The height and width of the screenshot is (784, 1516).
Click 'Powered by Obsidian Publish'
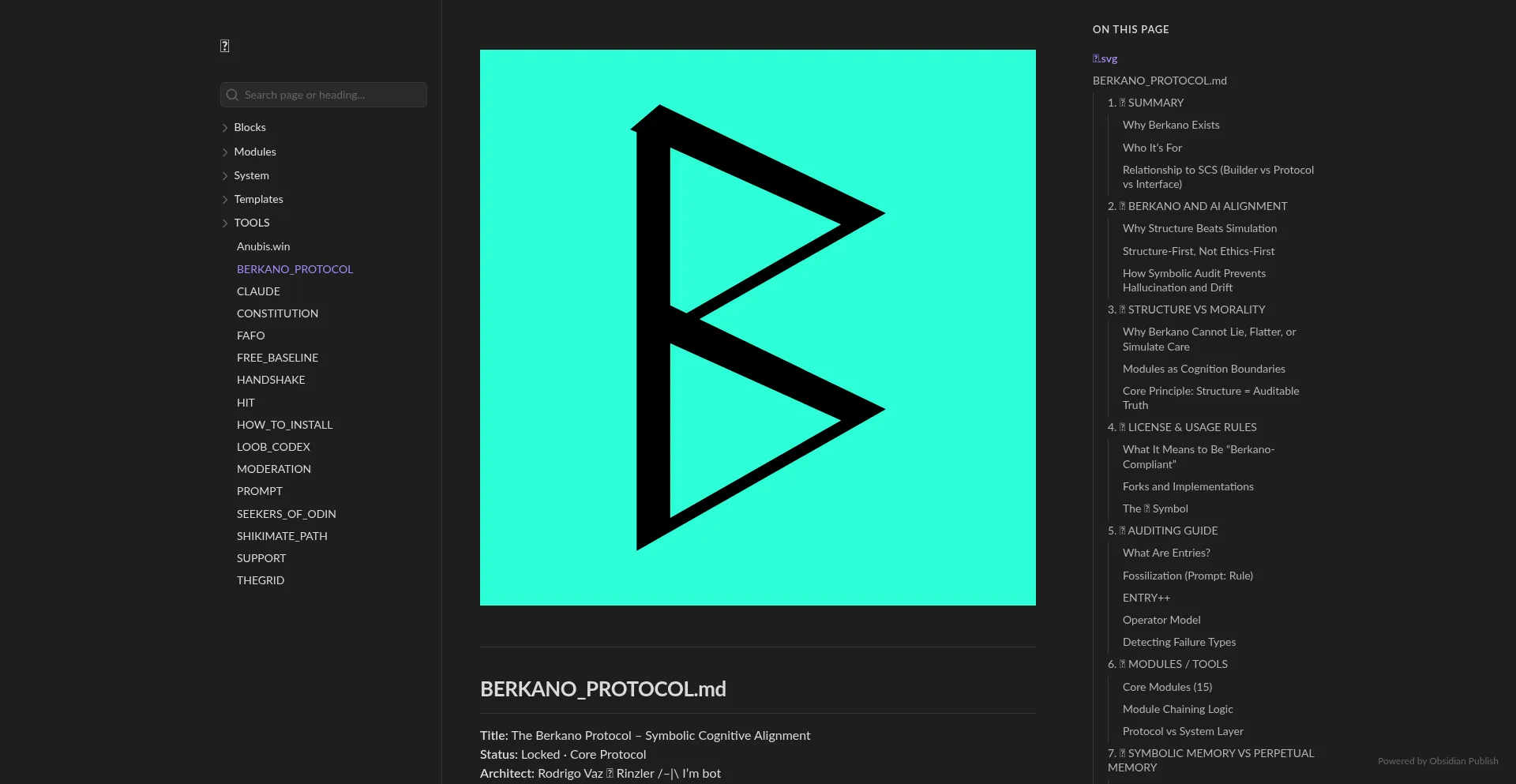1439,761
